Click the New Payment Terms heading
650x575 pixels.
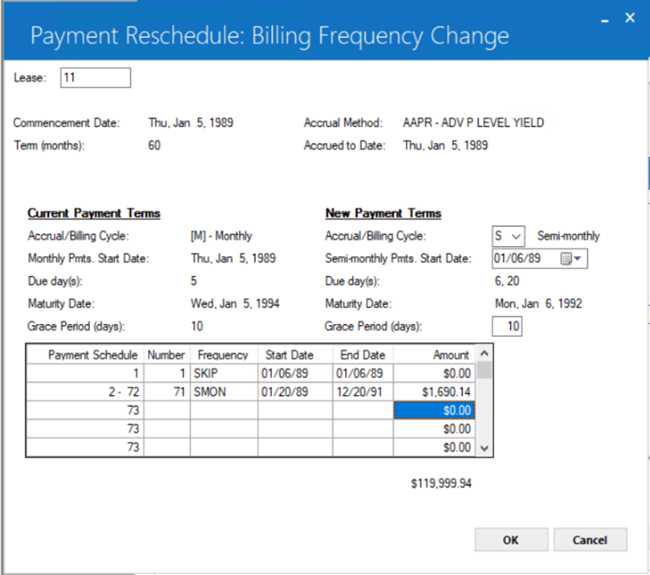(383, 213)
